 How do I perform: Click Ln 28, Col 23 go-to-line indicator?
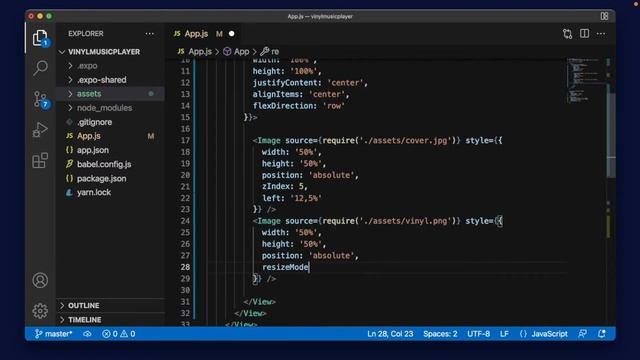click(390, 334)
